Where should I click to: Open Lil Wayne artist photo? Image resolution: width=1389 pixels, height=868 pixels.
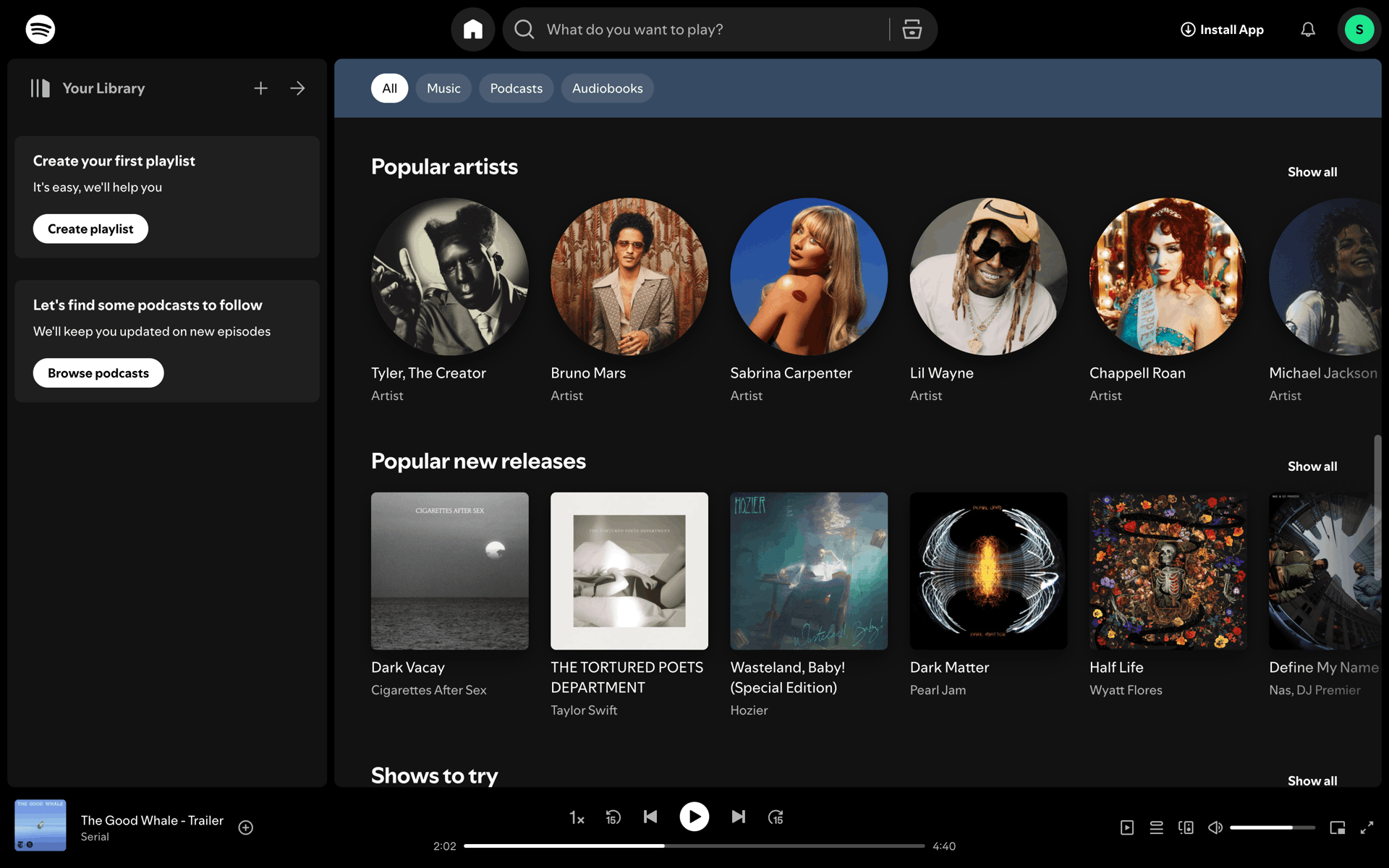(988, 277)
